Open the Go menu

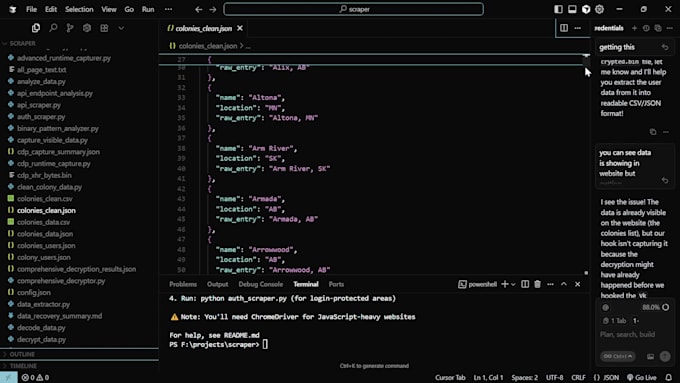(x=129, y=9)
